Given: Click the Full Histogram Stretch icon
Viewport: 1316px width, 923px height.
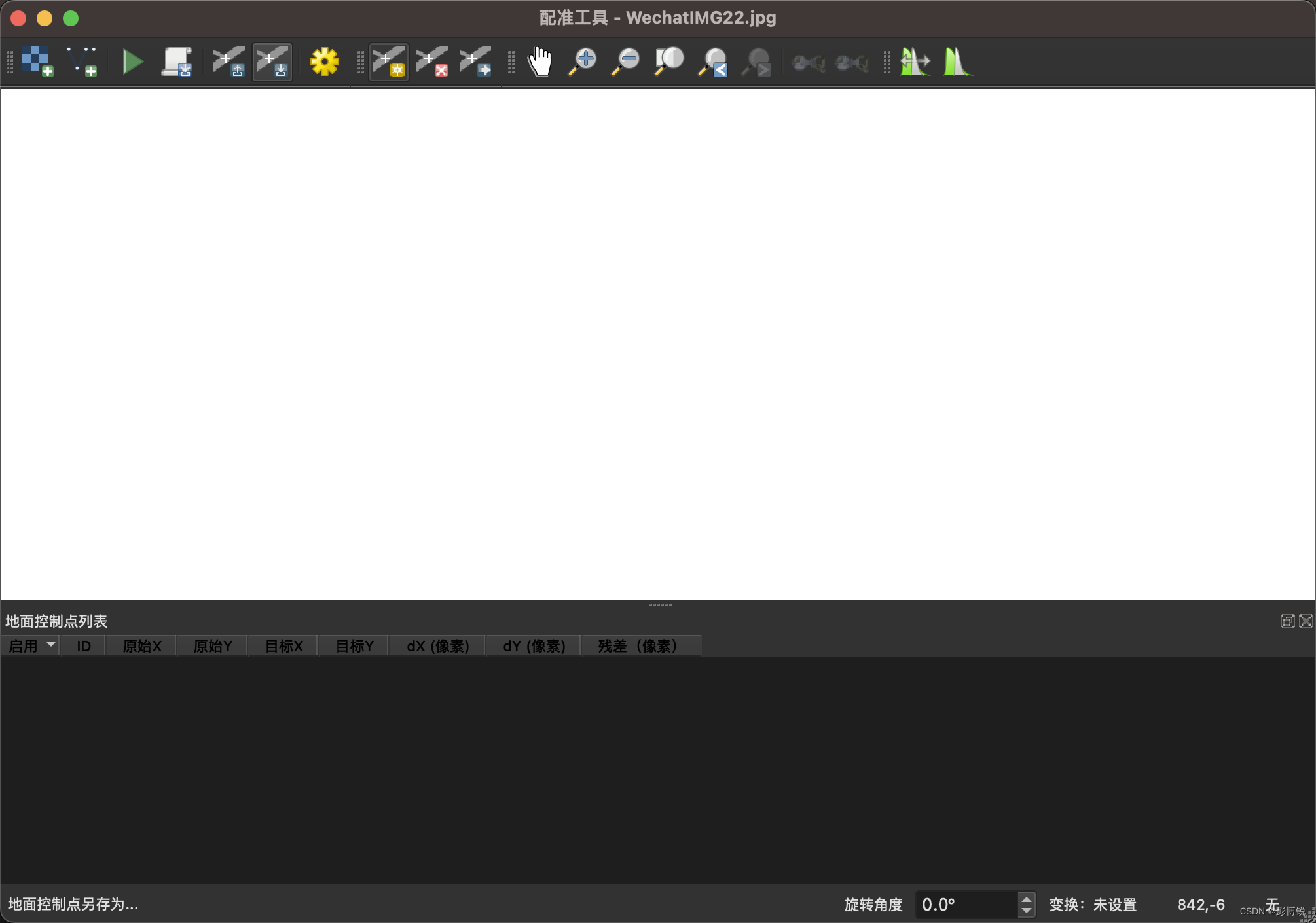Looking at the screenshot, I should [957, 62].
